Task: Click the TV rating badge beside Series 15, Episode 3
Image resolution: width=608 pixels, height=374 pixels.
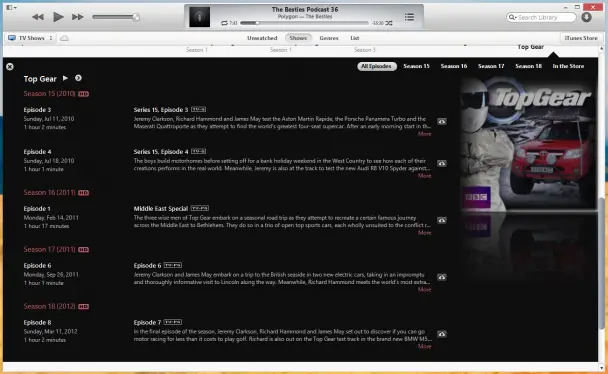Action: tap(199, 110)
